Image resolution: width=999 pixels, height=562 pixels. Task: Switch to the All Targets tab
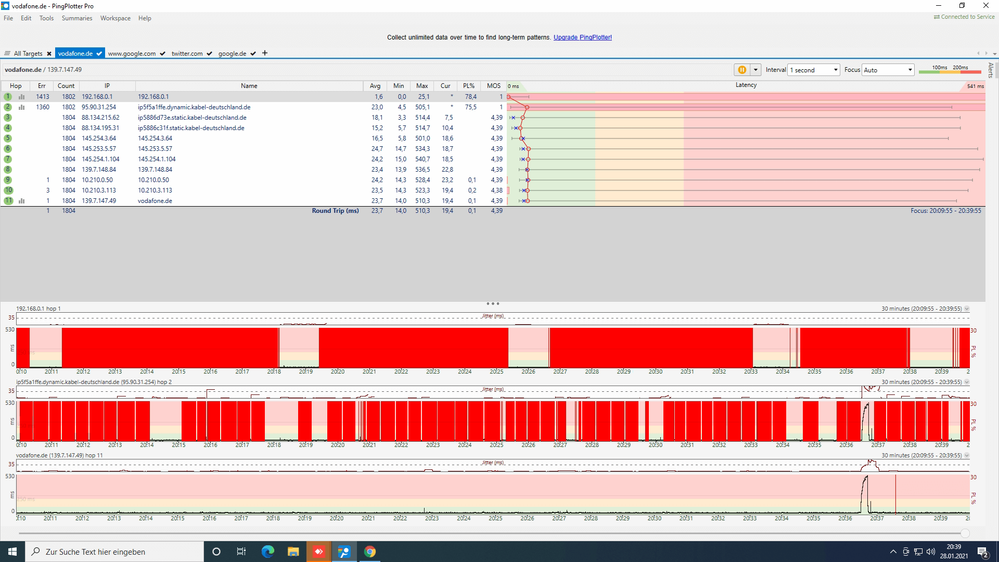coord(27,54)
